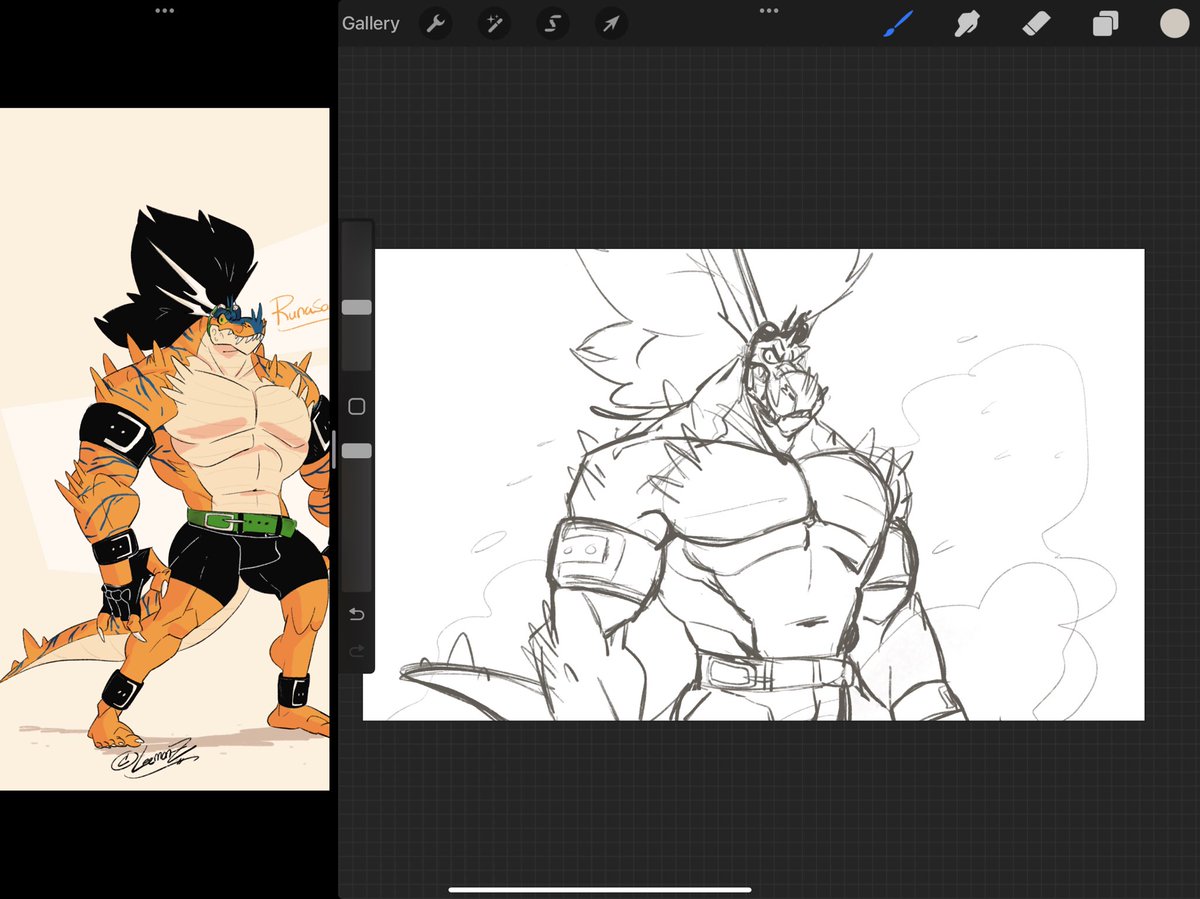Tap the home indicator bar

click(x=600, y=889)
